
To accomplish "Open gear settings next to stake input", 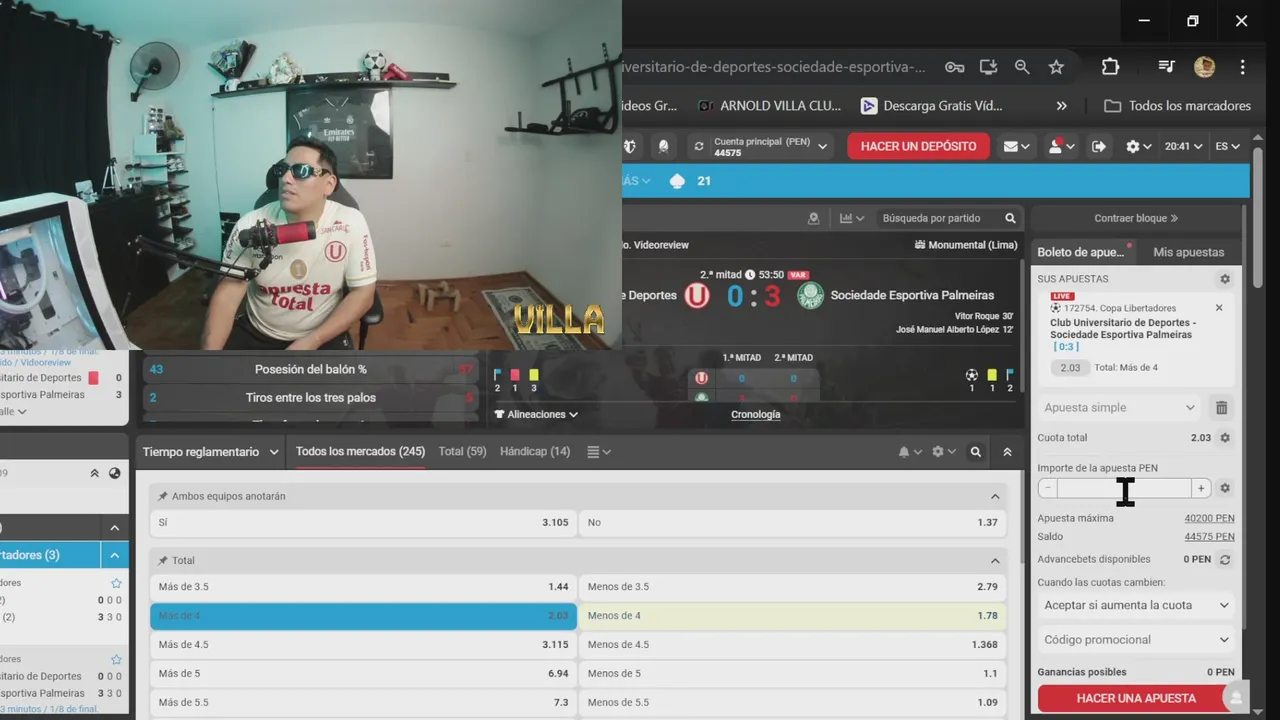I will click(x=1224, y=488).
